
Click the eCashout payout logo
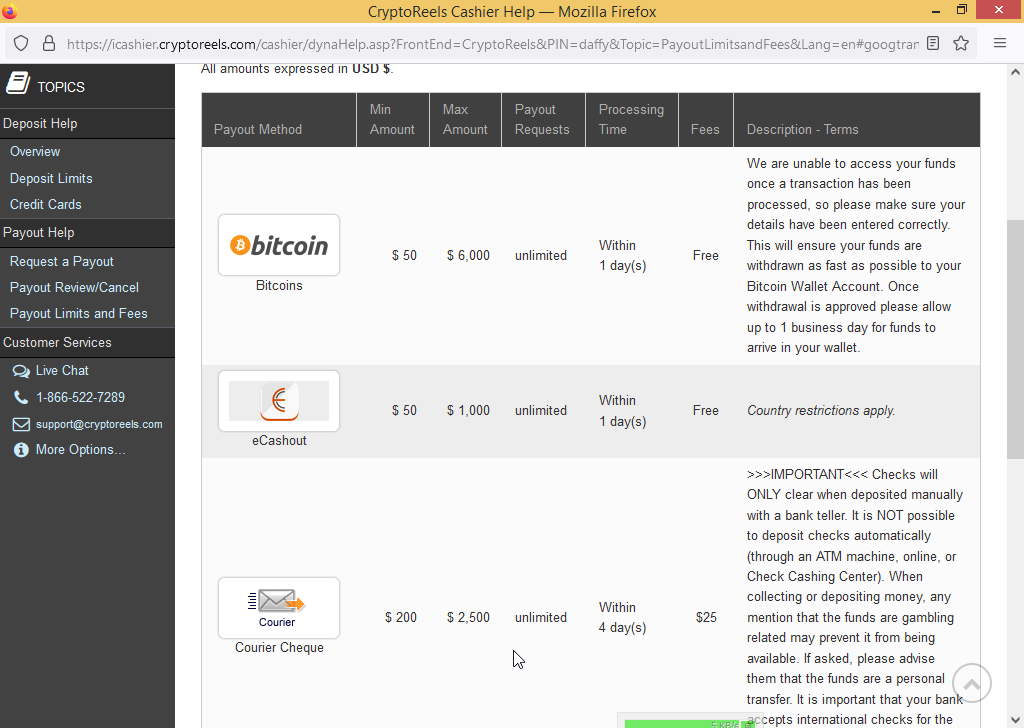279,401
